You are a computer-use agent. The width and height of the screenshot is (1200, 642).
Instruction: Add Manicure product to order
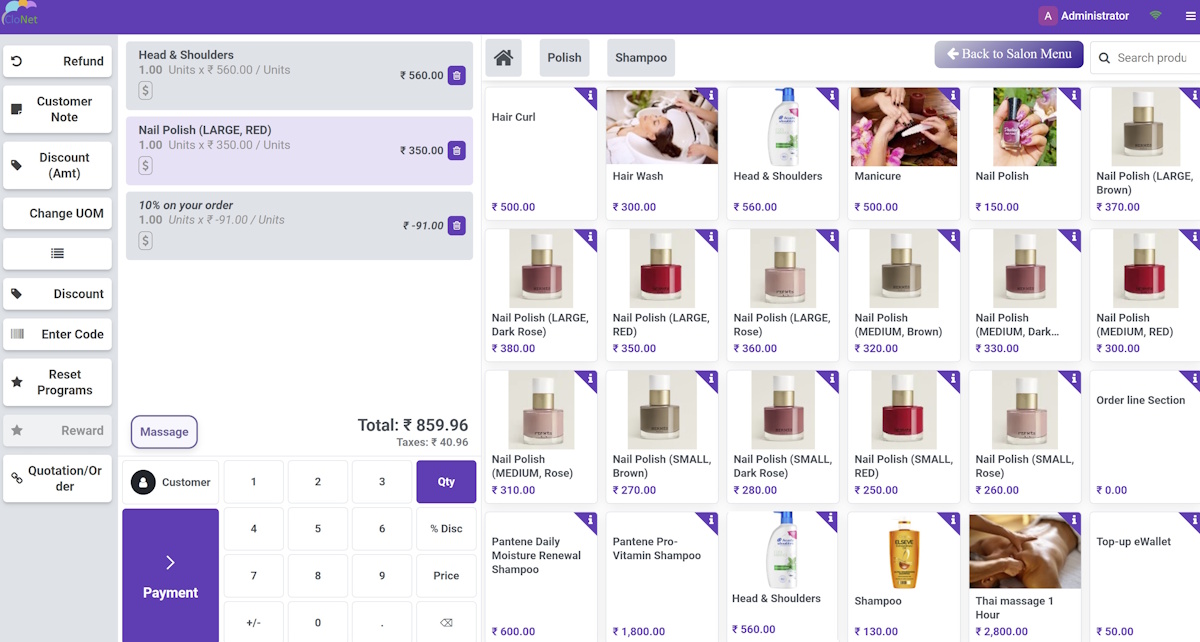tap(904, 154)
